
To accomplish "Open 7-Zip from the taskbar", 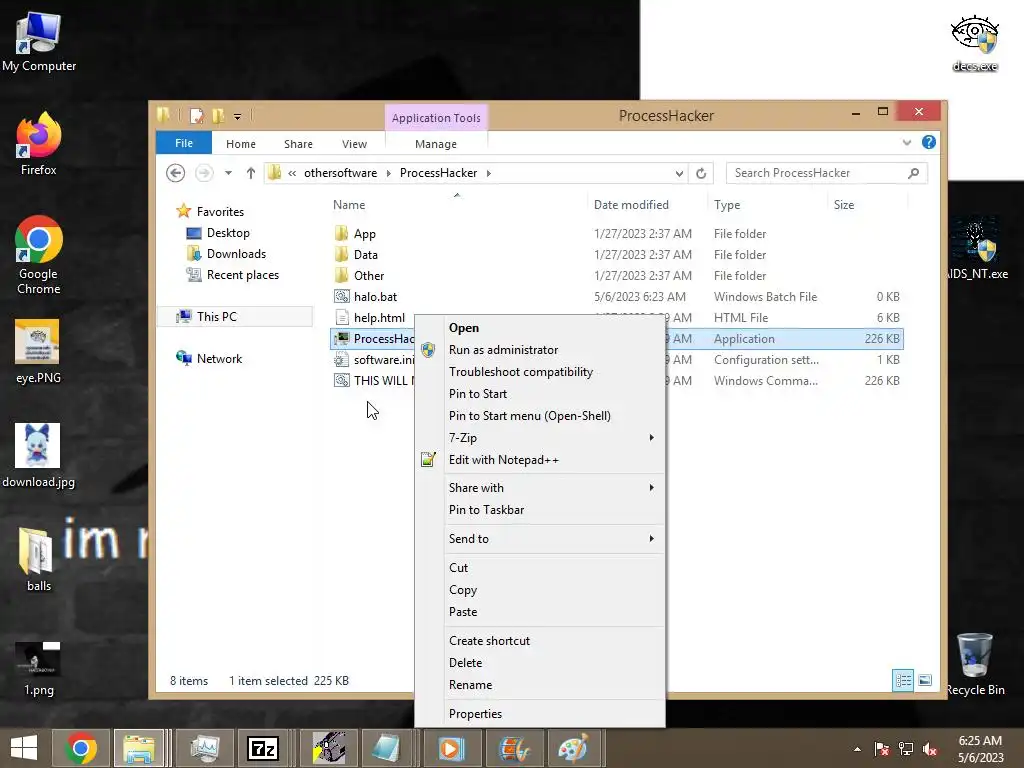I will click(263, 748).
